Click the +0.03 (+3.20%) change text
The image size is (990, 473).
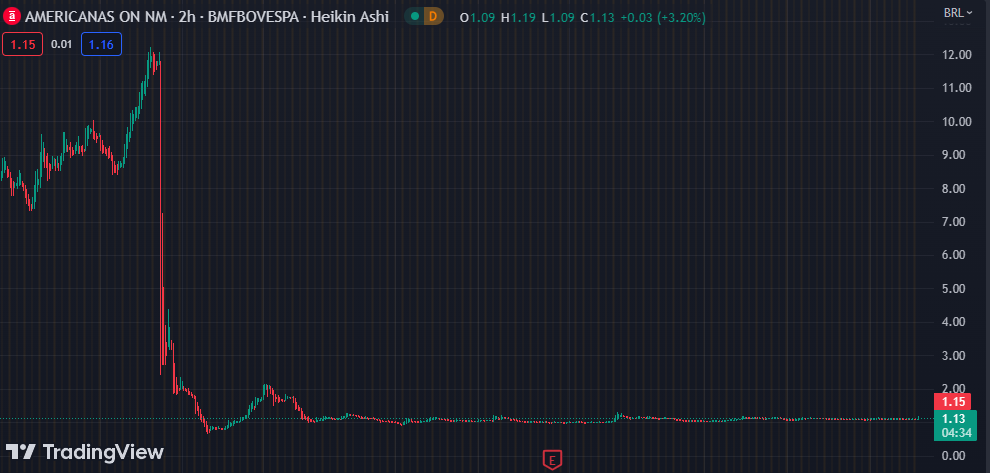(x=663, y=18)
